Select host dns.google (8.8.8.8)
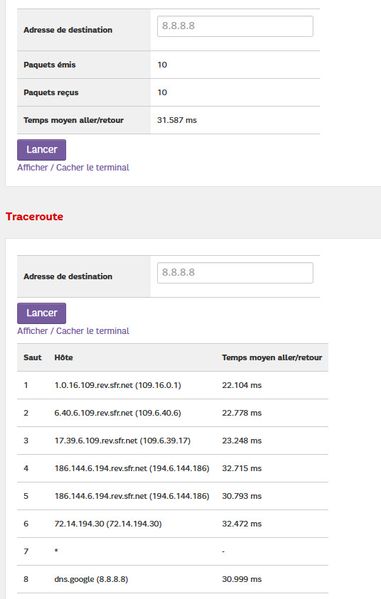Screen dimensions: 381x599 pos(91,579)
